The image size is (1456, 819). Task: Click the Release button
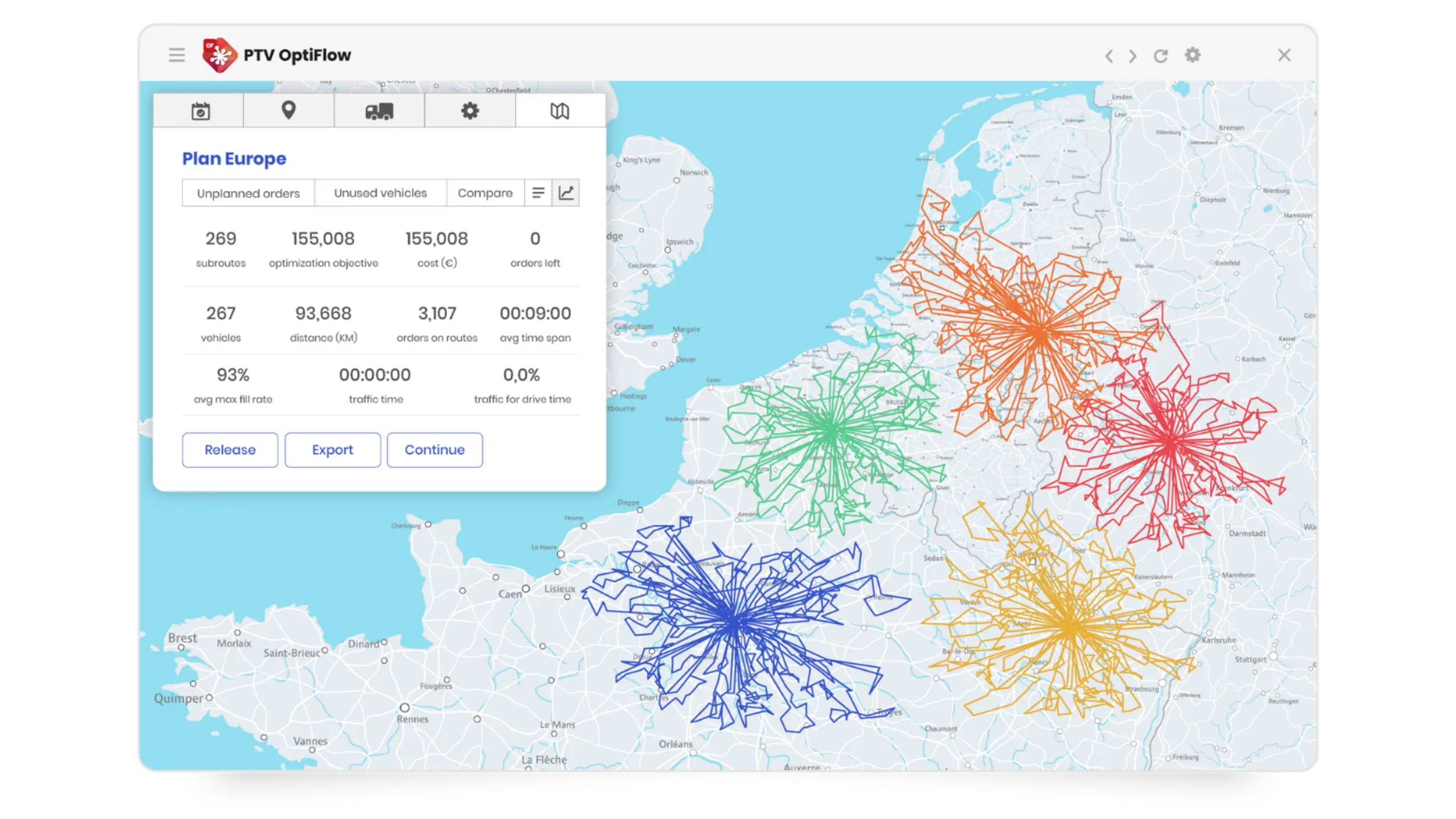coord(230,450)
